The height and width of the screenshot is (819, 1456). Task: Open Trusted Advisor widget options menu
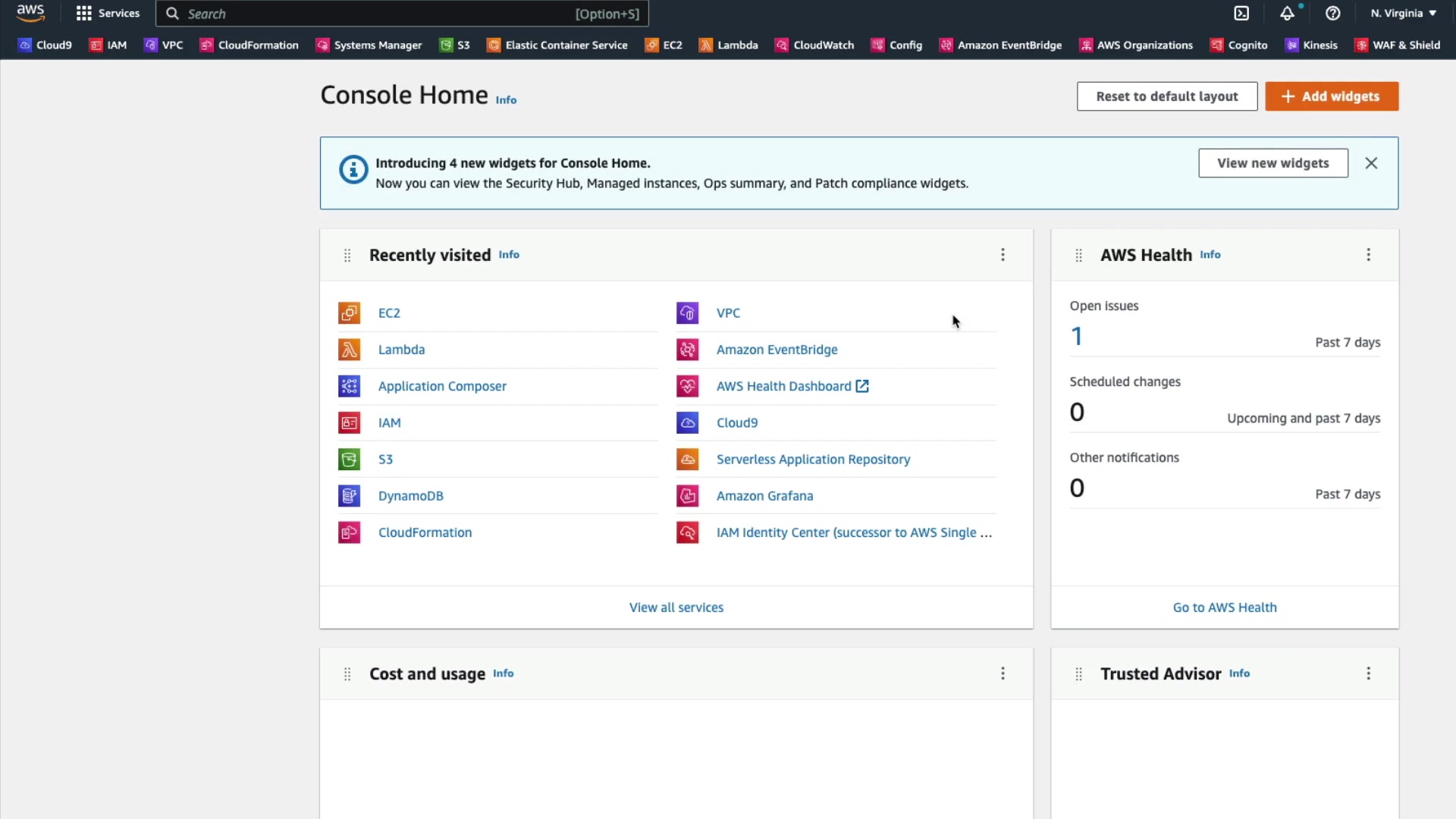(1368, 673)
